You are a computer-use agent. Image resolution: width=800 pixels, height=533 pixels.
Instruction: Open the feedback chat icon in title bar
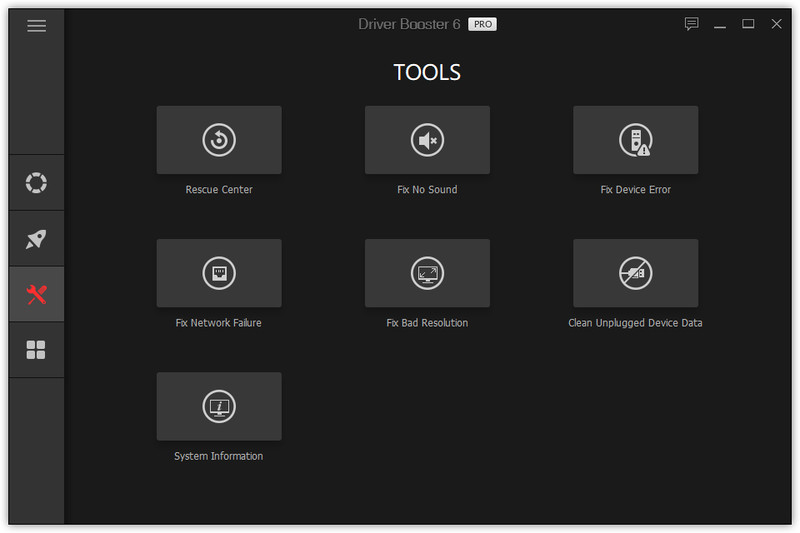coord(691,24)
